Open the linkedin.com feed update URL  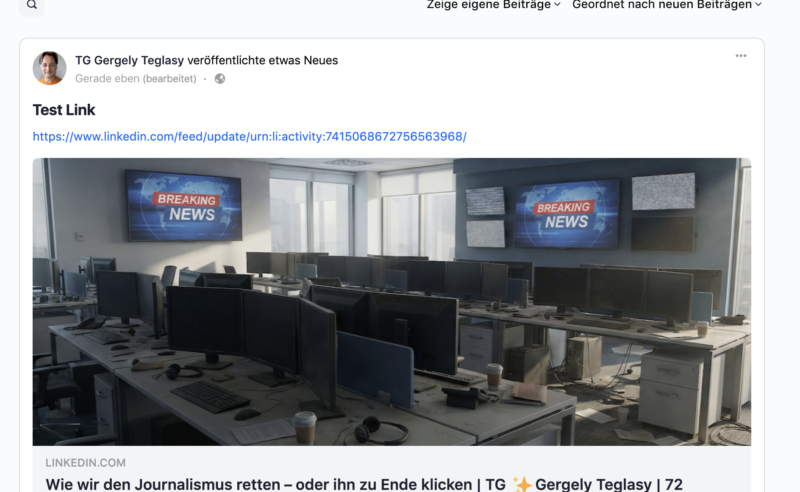click(249, 137)
